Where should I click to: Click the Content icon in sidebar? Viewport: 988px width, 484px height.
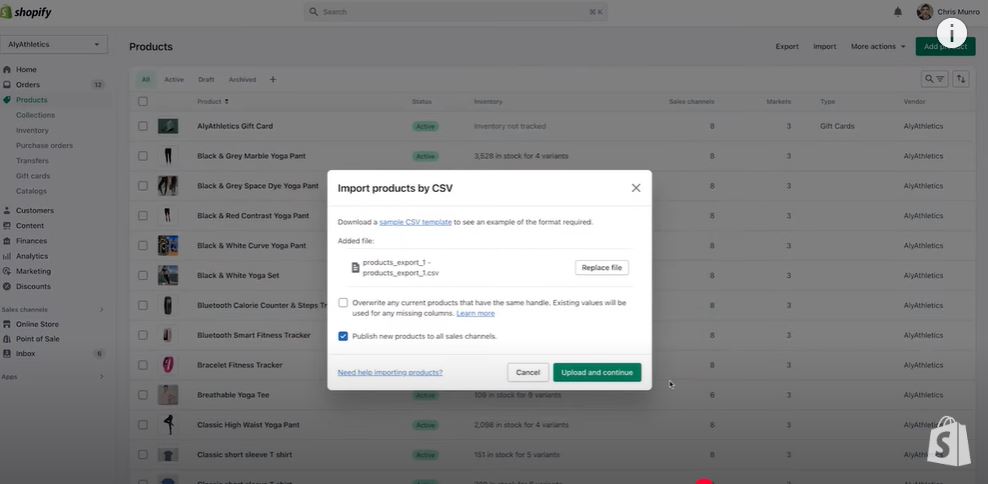(7, 226)
